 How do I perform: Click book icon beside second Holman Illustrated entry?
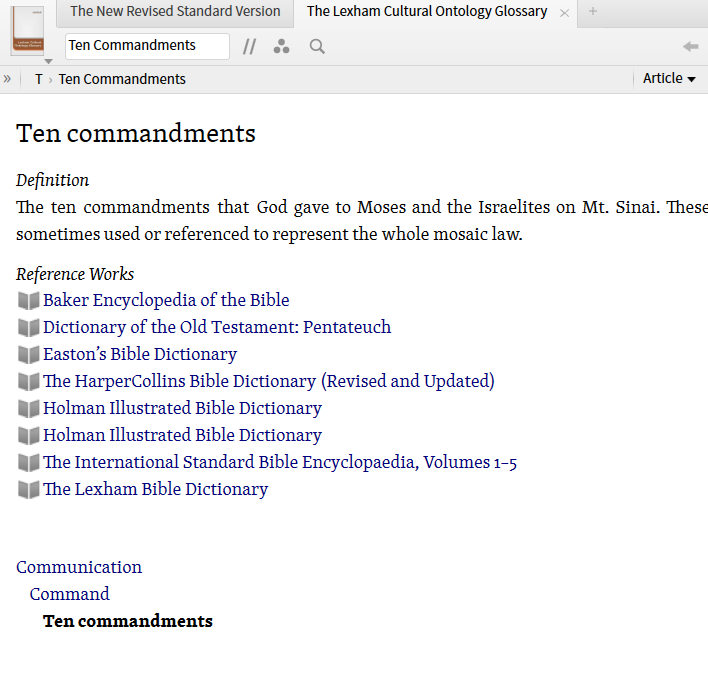[28, 436]
